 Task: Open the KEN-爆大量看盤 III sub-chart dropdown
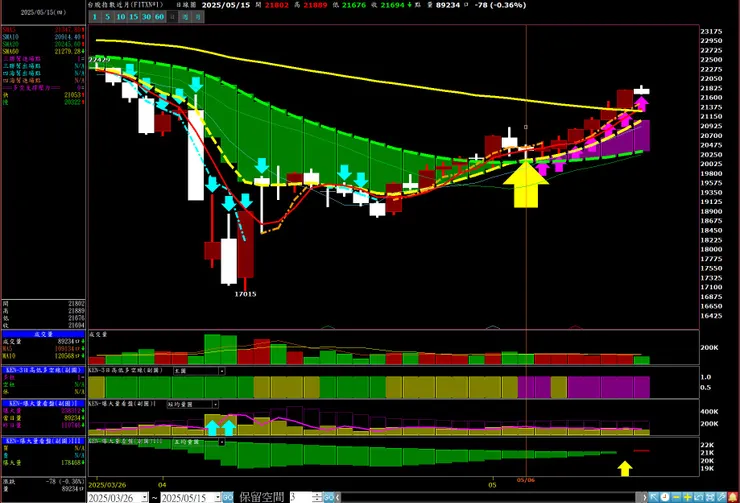pyautogui.click(x=222, y=443)
